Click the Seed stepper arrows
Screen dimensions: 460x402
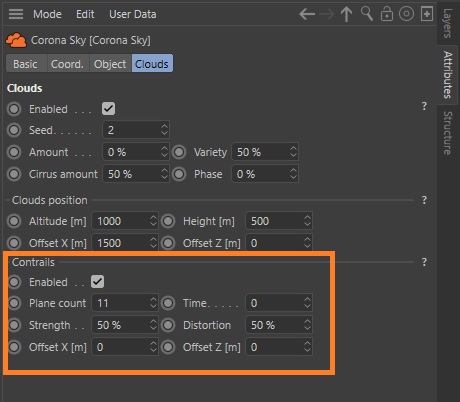point(164,130)
